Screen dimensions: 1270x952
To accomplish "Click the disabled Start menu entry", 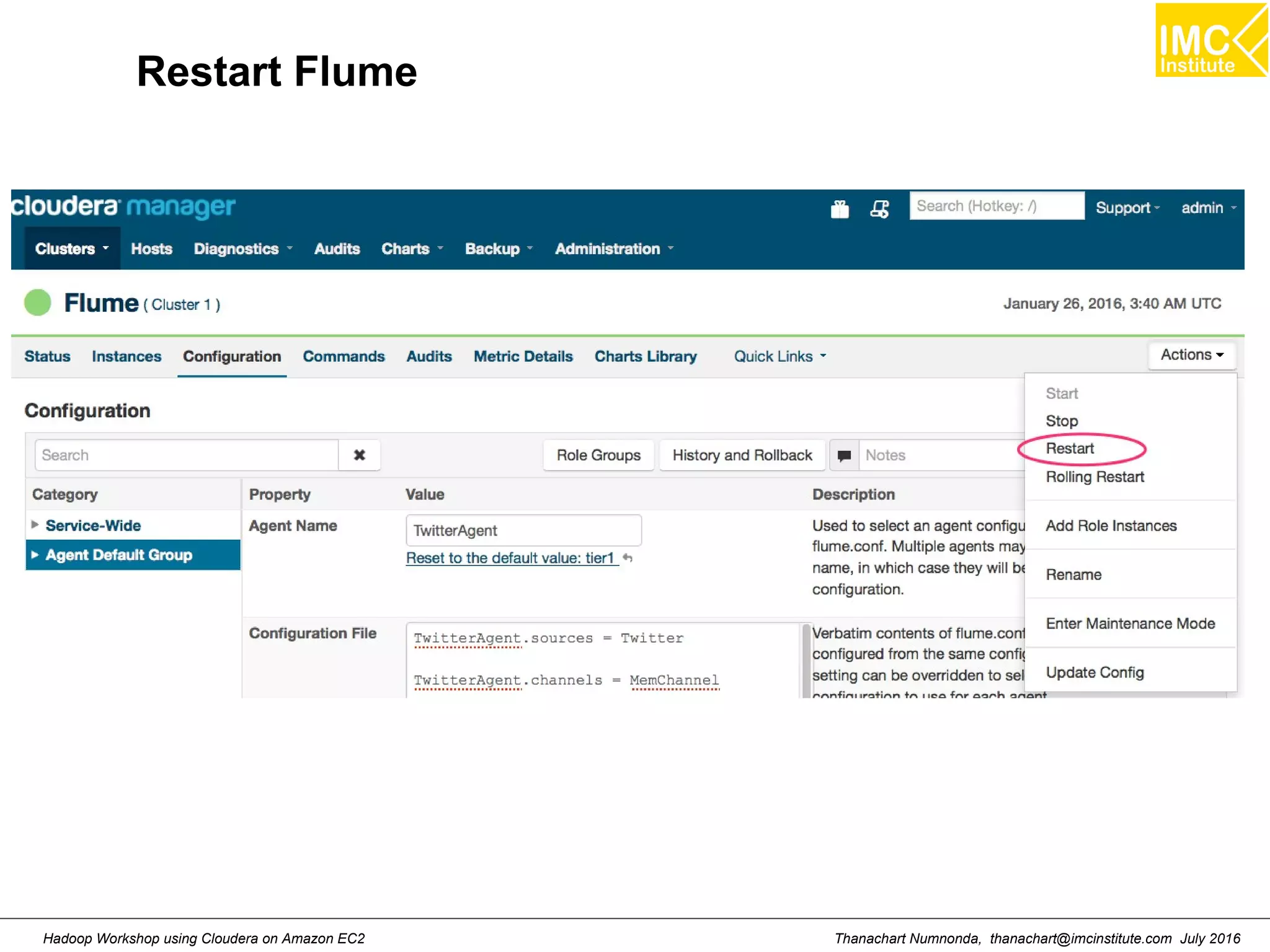I will [1062, 394].
